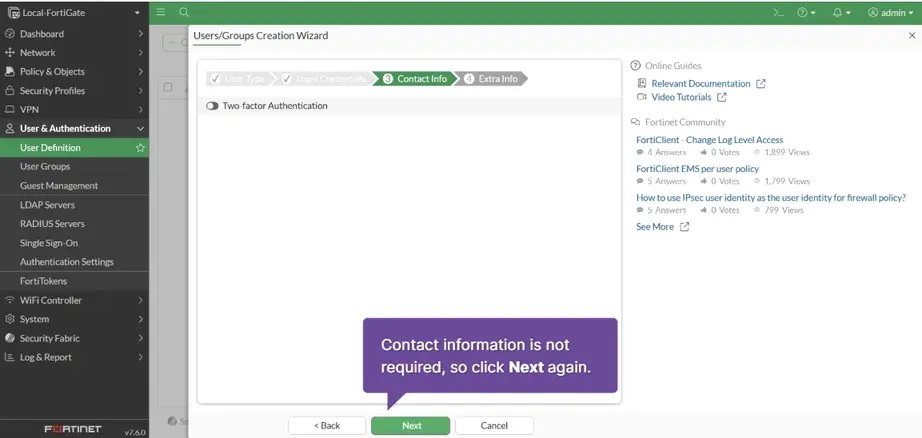Click external-link icon beside Relevant Documentation
The height and width of the screenshot is (438, 922).
(761, 83)
